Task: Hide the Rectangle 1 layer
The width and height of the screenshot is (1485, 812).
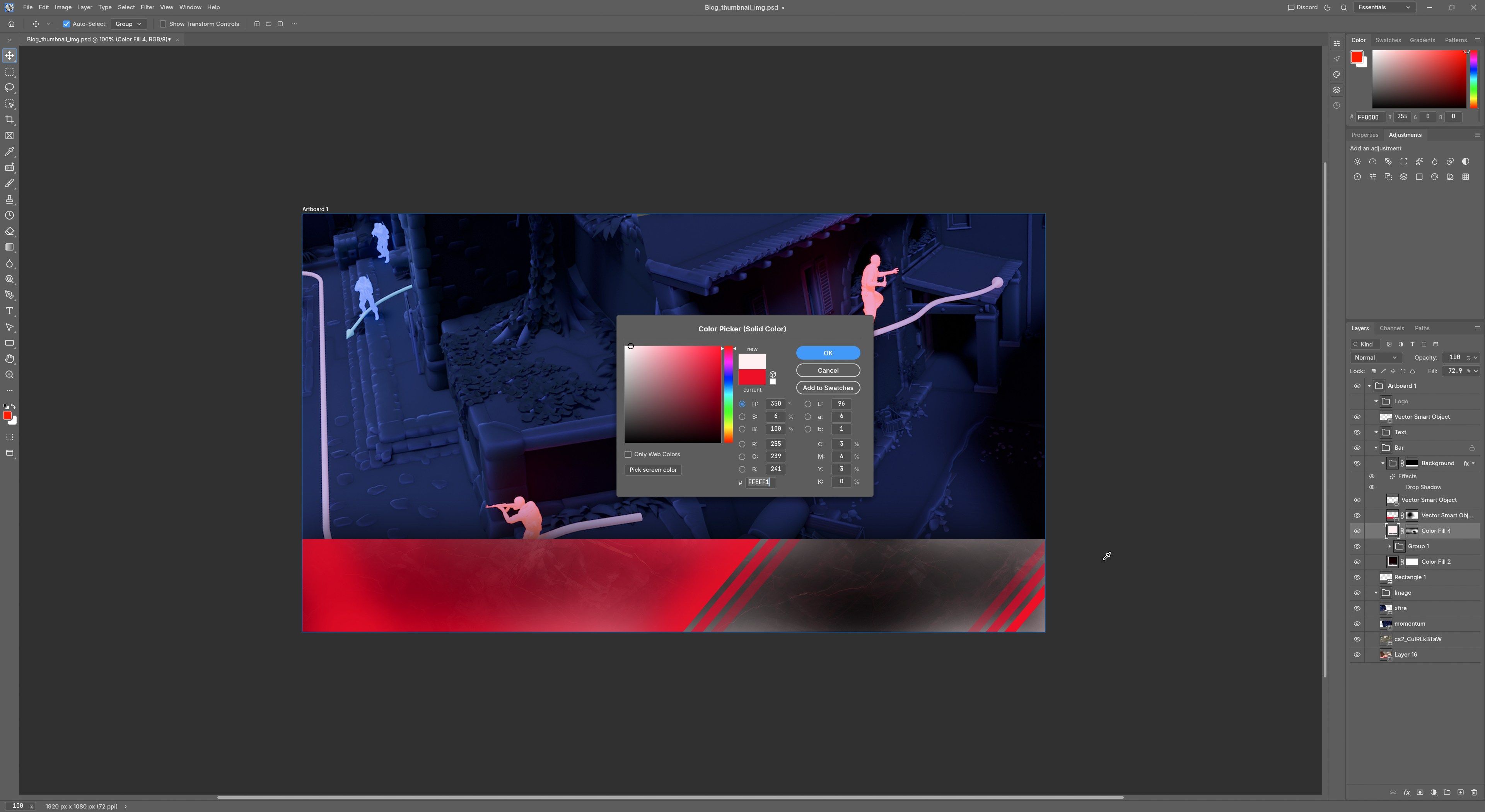Action: (1357, 577)
